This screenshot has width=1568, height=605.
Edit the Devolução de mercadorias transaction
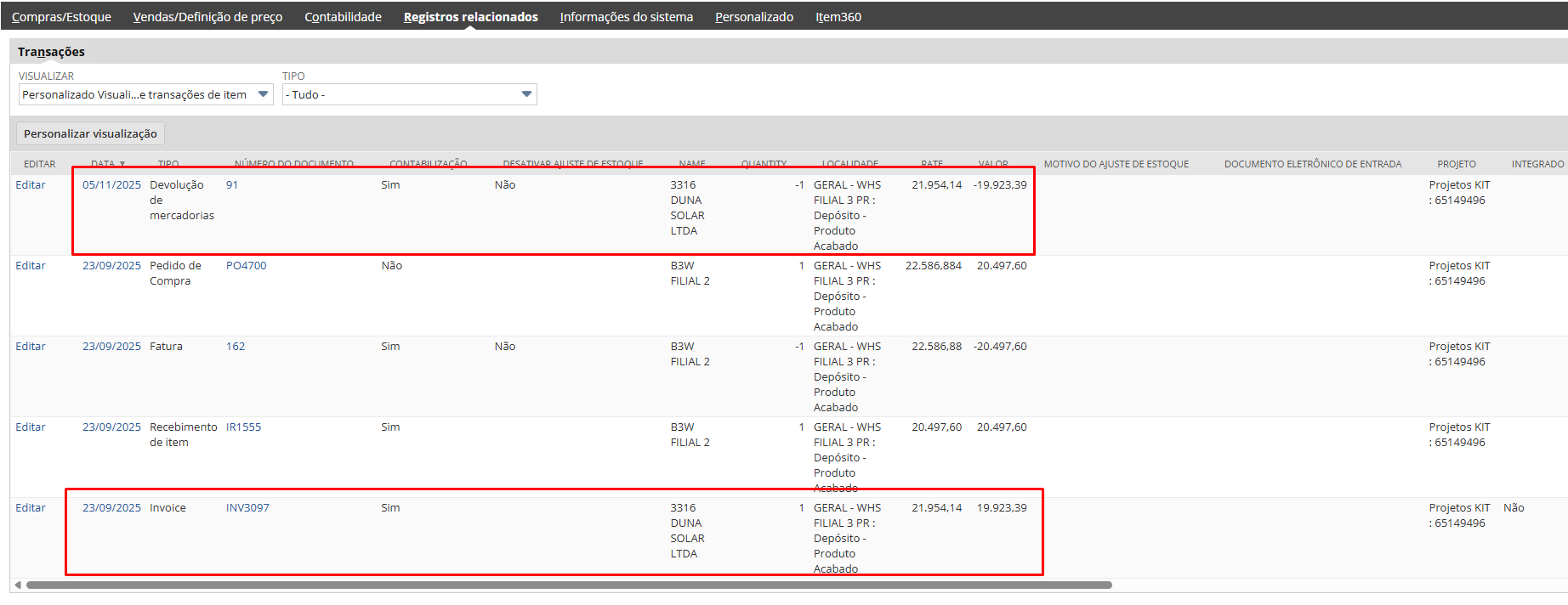pos(31,185)
